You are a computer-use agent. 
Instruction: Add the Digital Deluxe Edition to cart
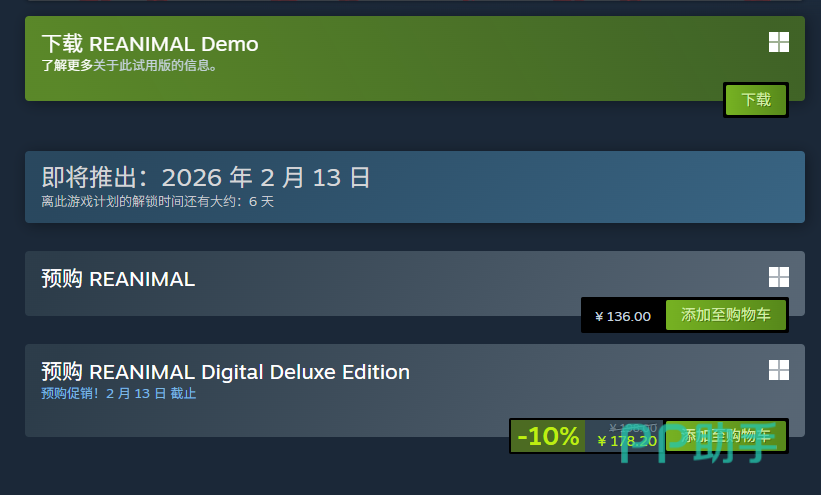pos(725,435)
